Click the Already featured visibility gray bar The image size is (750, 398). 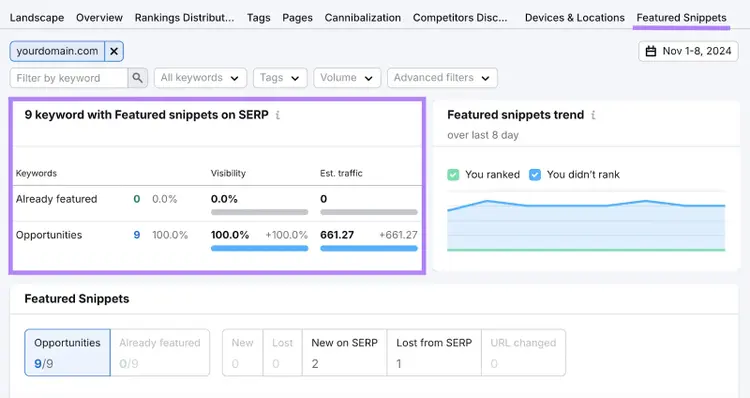[x=259, y=212]
